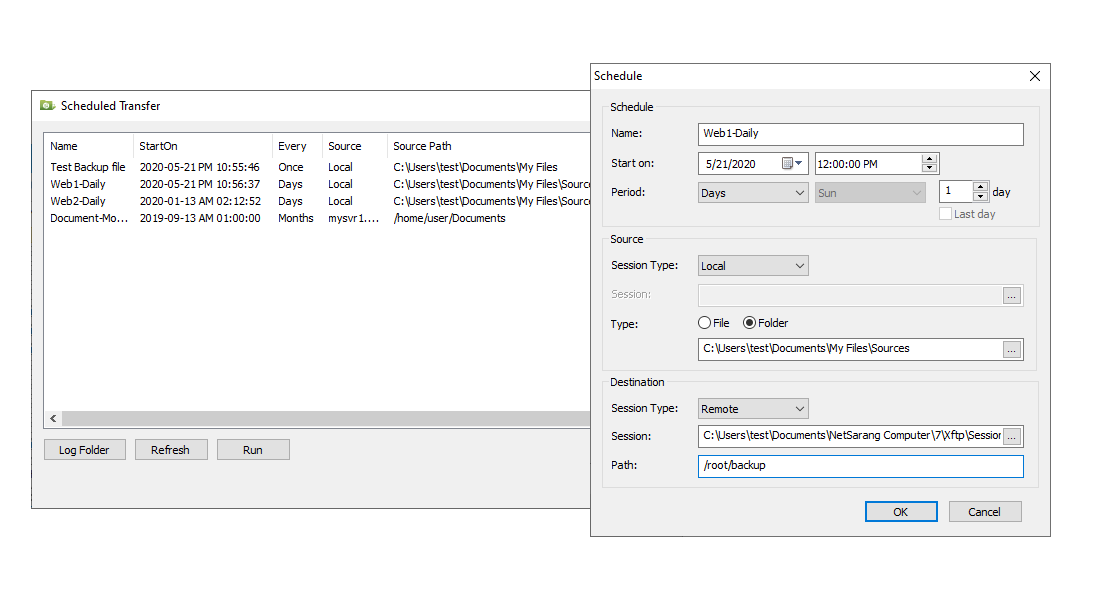Screen dimensions: 1100x600
Task: Open the Destination Session Type dropdown
Action: 753,409
